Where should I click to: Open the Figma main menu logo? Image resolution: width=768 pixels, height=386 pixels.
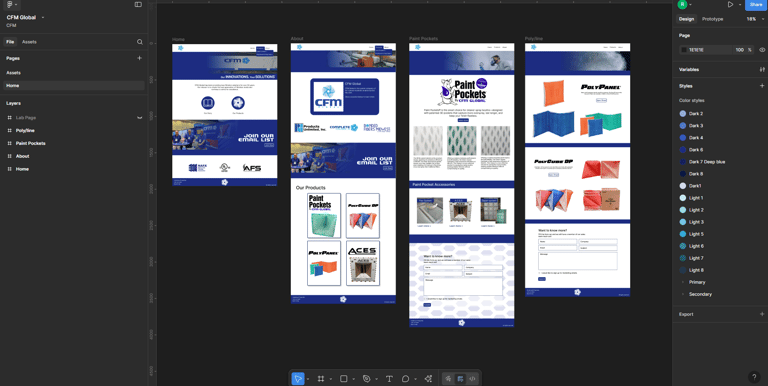point(10,4)
